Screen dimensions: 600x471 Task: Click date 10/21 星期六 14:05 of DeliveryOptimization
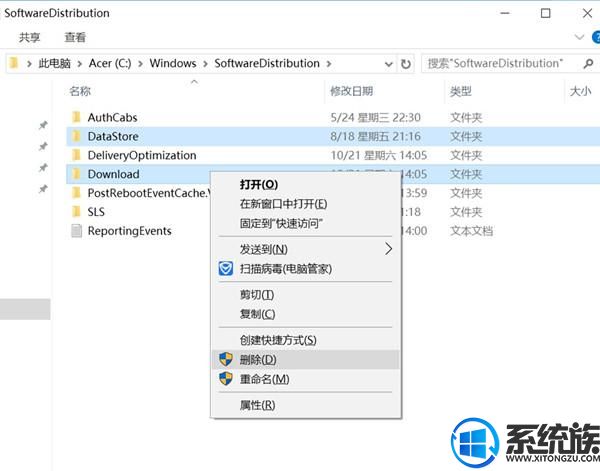pyautogui.click(x=378, y=155)
